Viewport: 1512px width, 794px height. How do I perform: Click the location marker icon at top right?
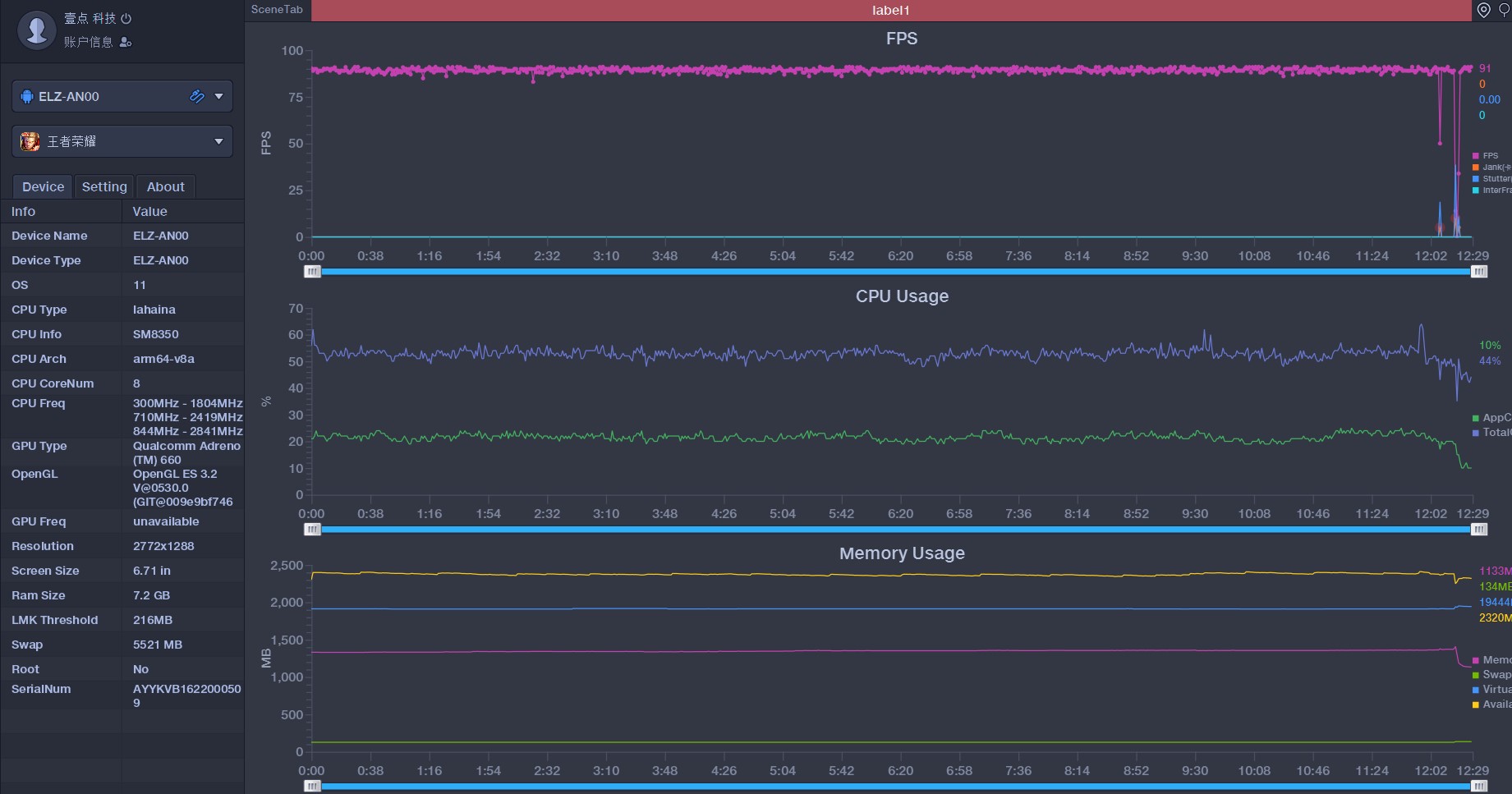pos(1484,10)
